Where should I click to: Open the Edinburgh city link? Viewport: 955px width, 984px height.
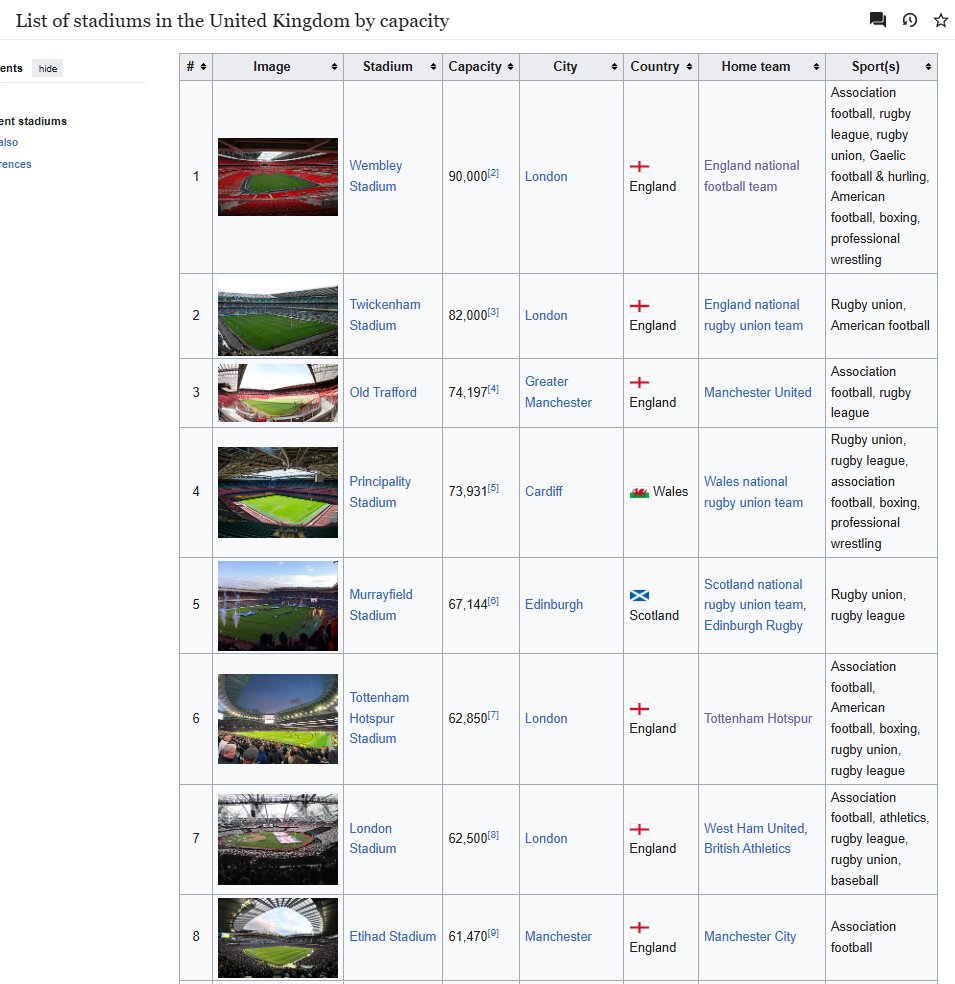(x=553, y=604)
